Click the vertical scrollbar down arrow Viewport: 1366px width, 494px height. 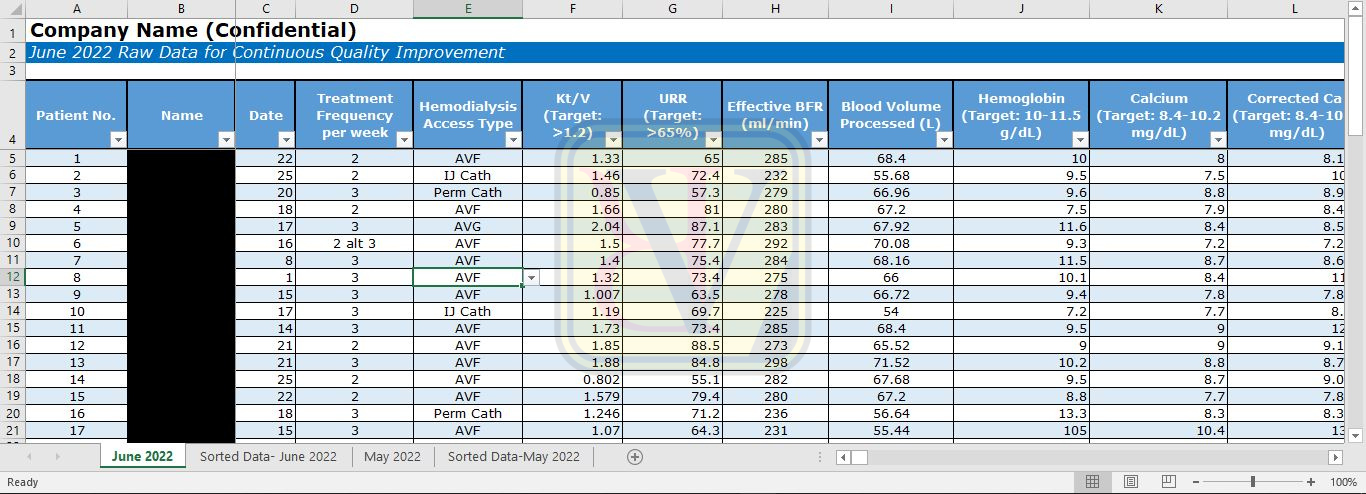[1355, 435]
